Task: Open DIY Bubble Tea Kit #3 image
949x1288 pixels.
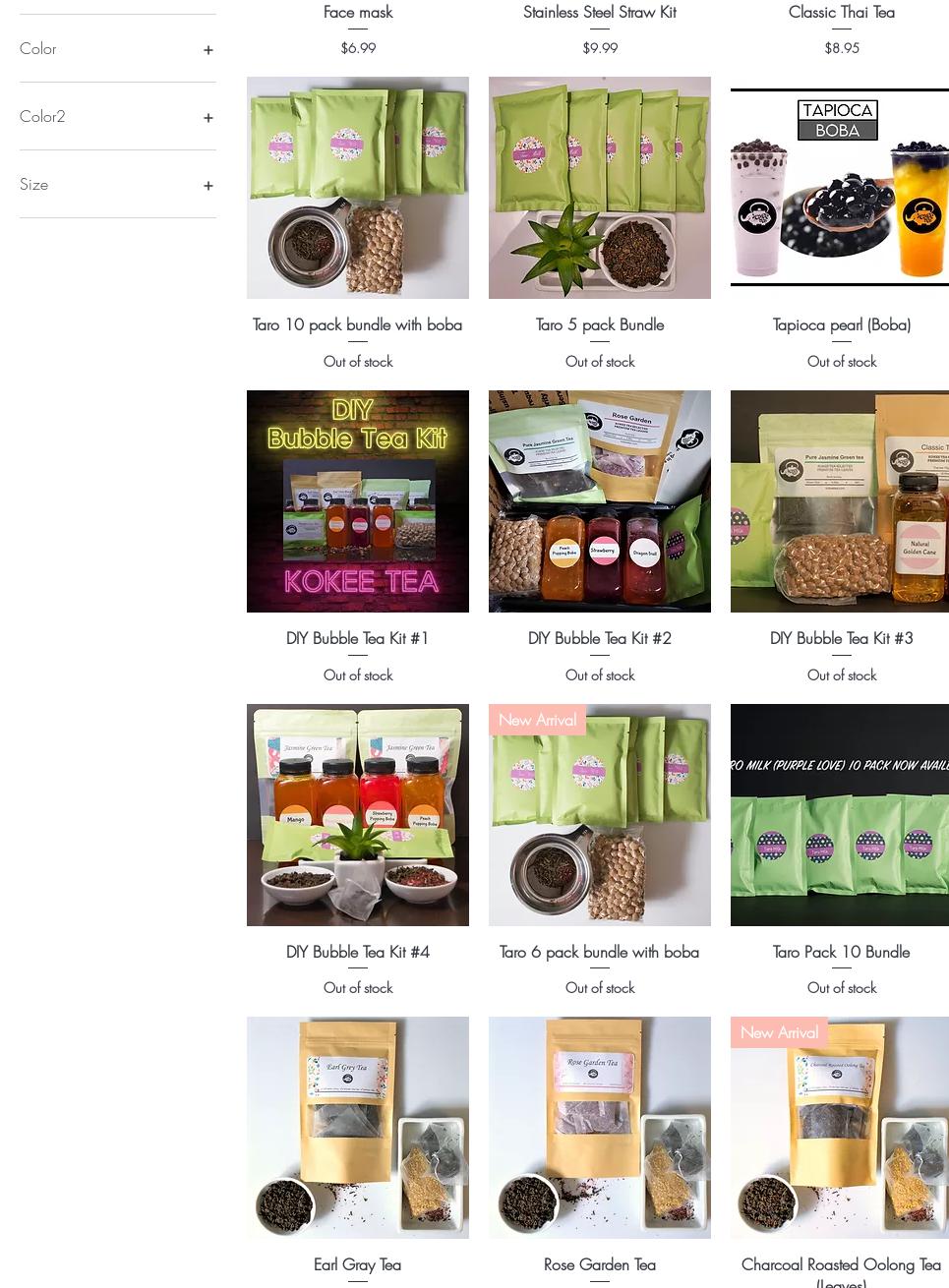Action: coord(840,501)
